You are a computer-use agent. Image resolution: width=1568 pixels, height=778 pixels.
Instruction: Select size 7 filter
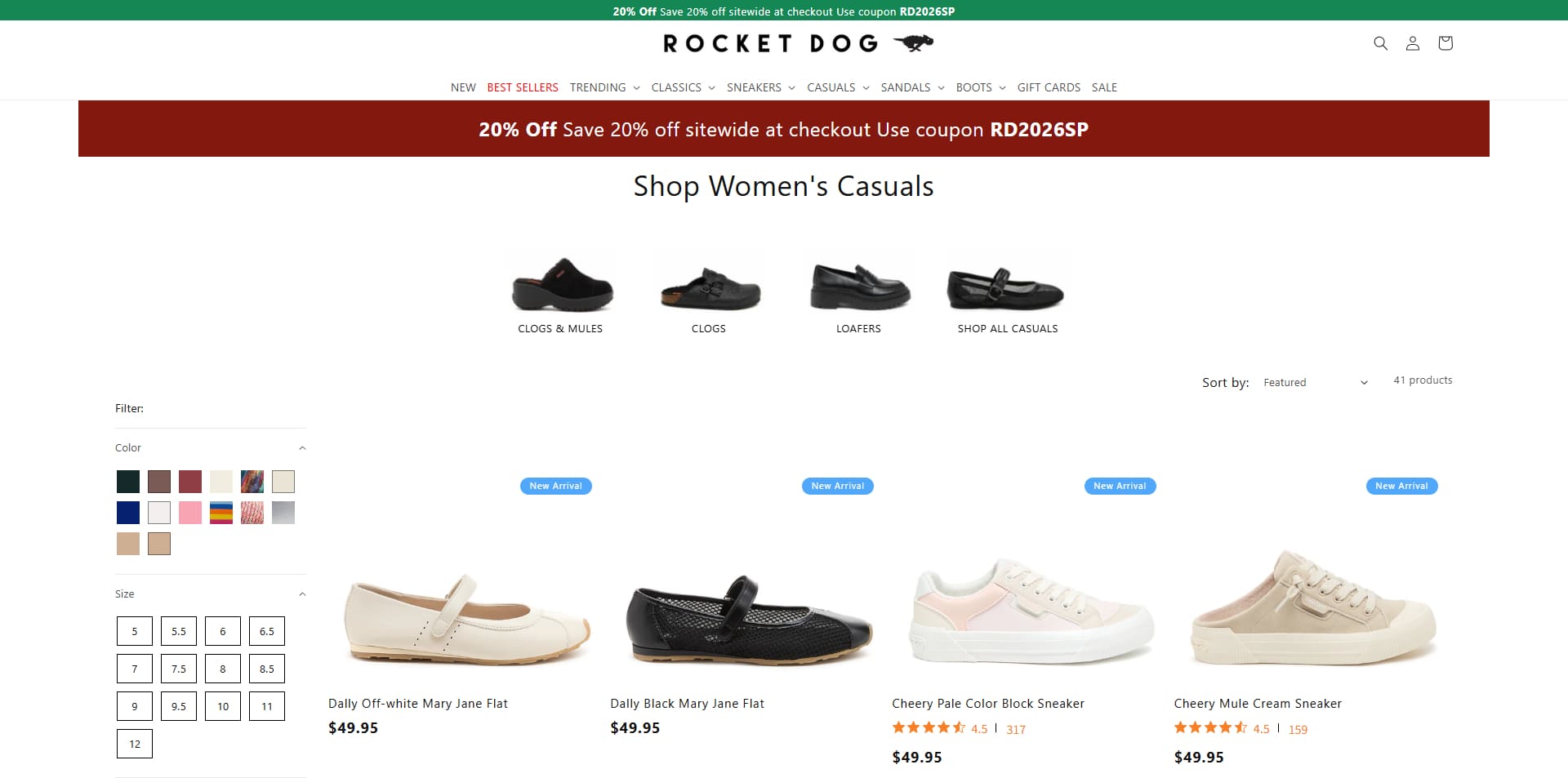(134, 668)
